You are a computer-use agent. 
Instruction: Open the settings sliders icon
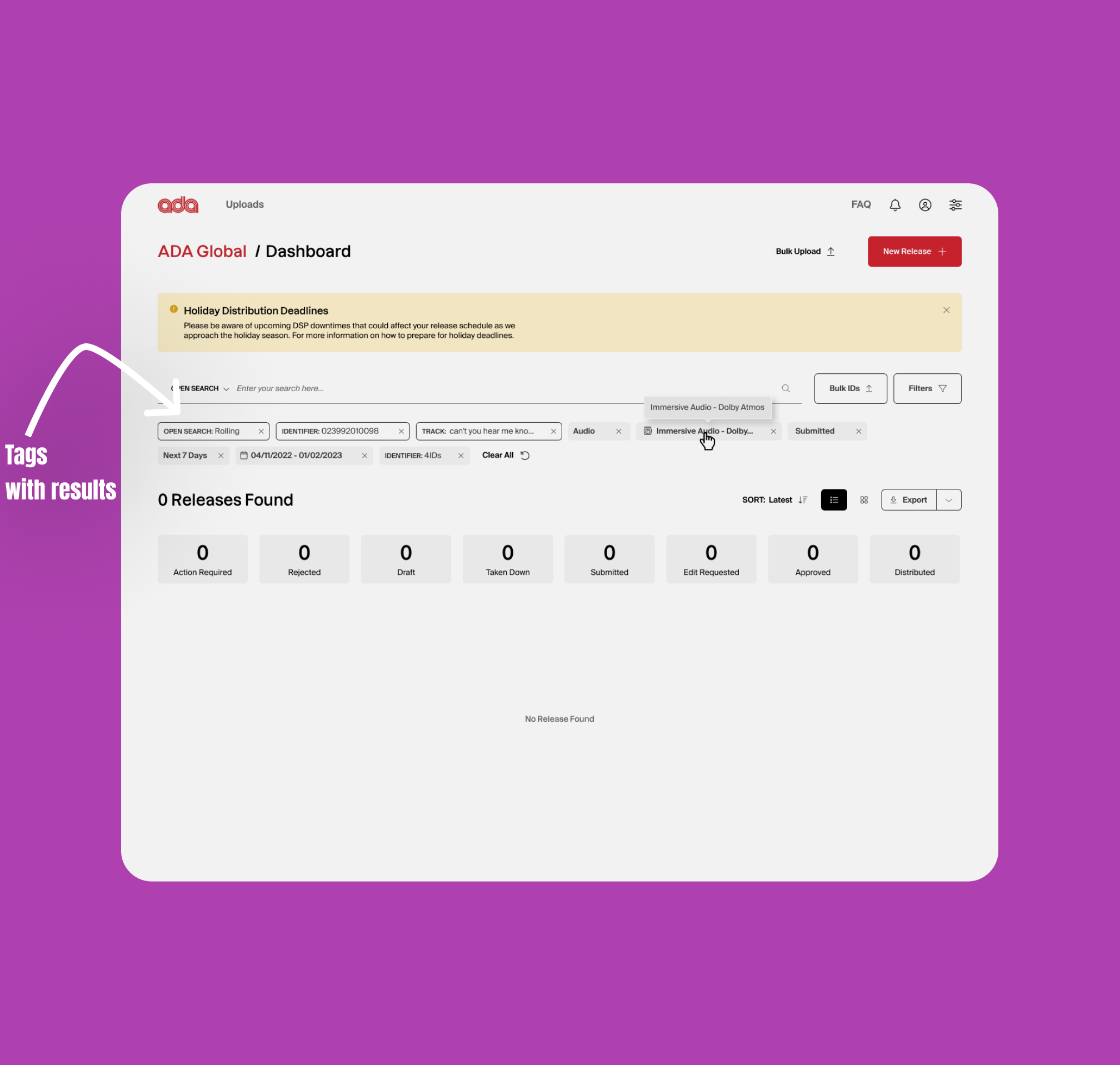956,205
